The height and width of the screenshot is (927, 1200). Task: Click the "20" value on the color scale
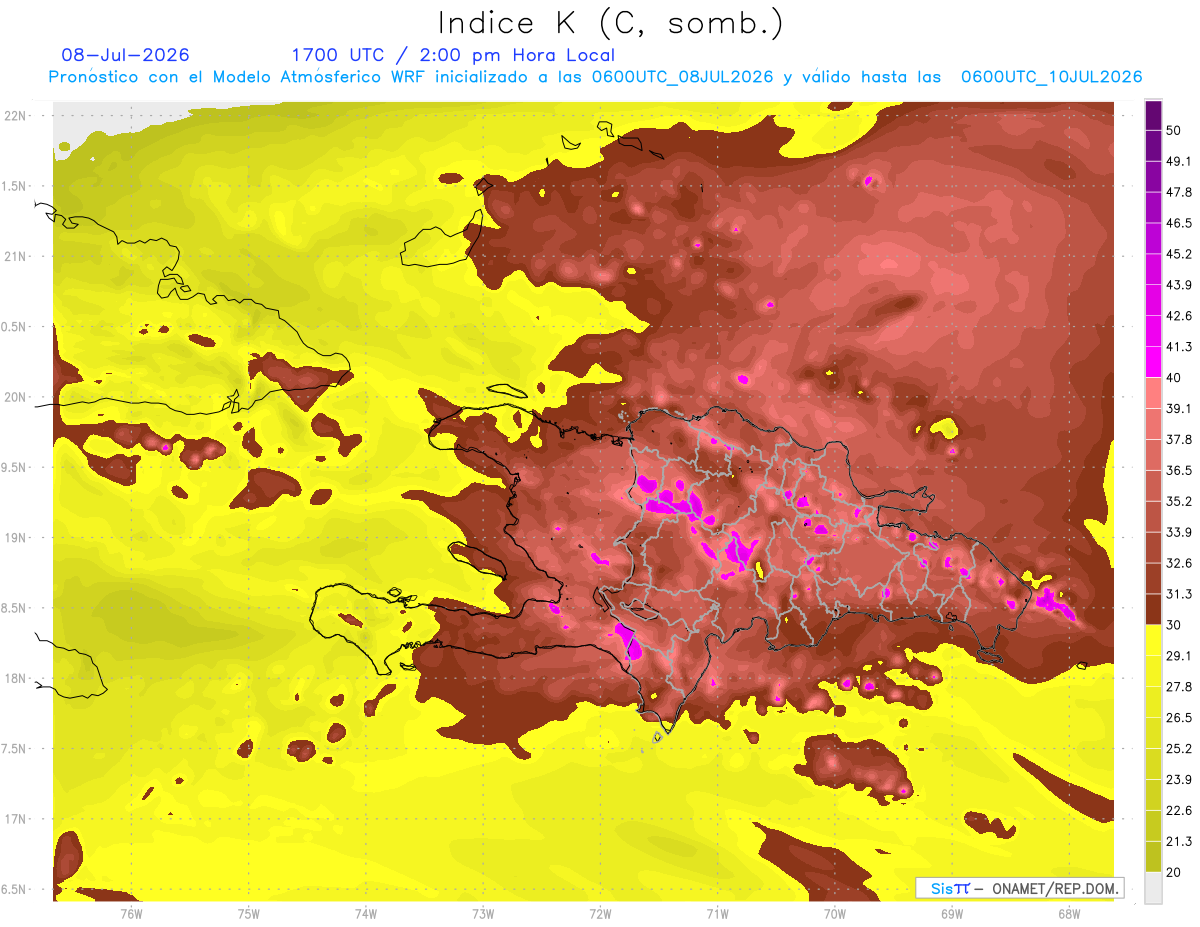pos(1174,872)
